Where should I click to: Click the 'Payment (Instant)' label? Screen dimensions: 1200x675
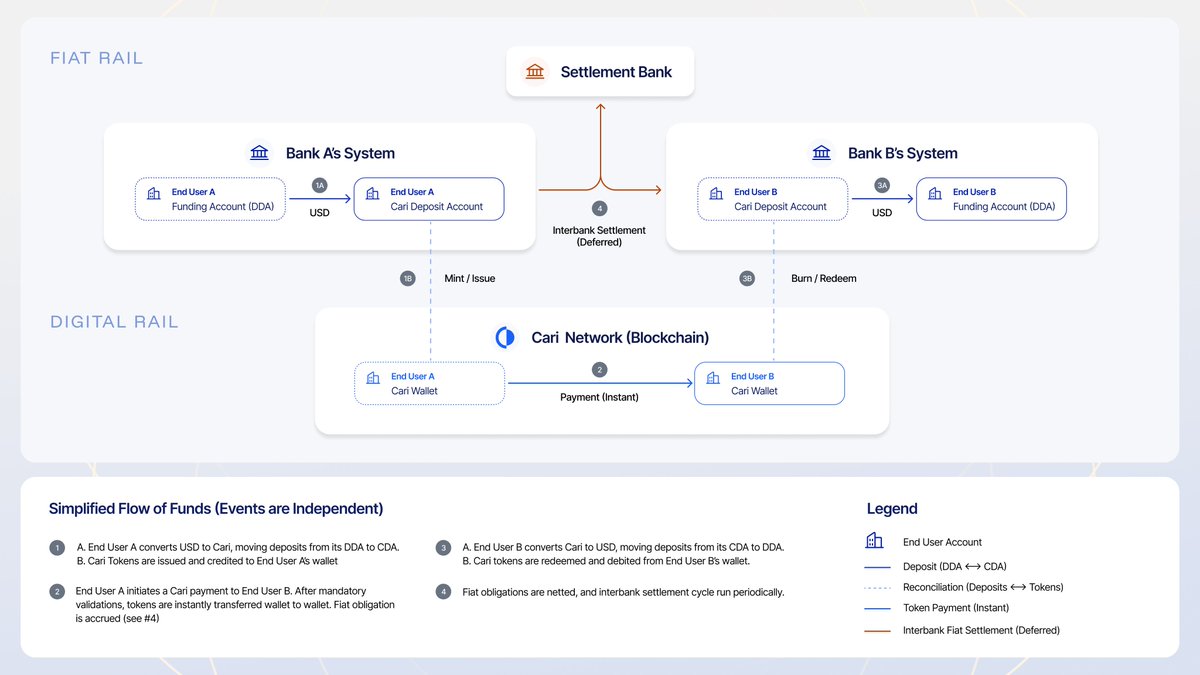pos(599,397)
